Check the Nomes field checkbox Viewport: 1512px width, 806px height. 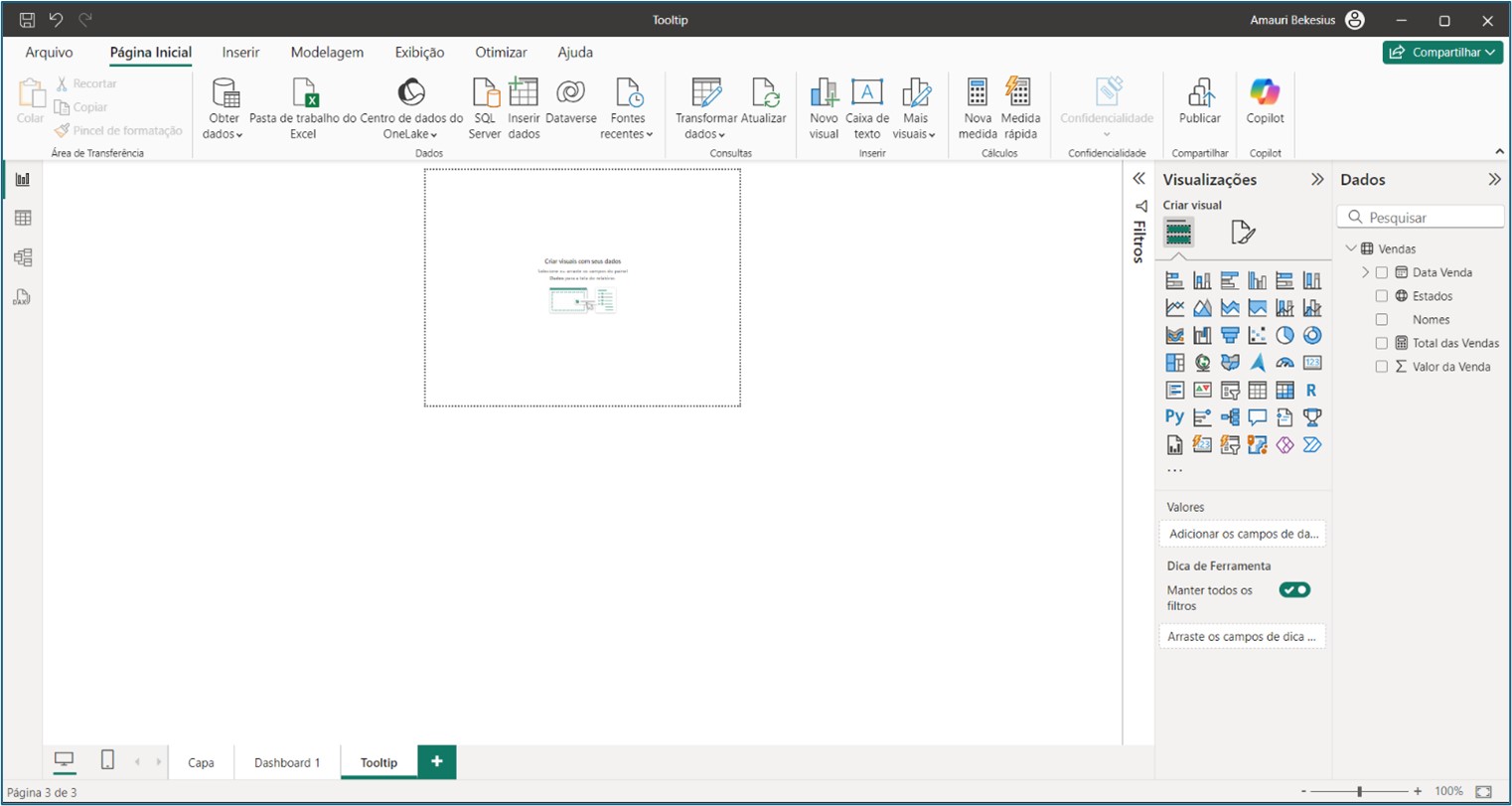[x=1381, y=319]
